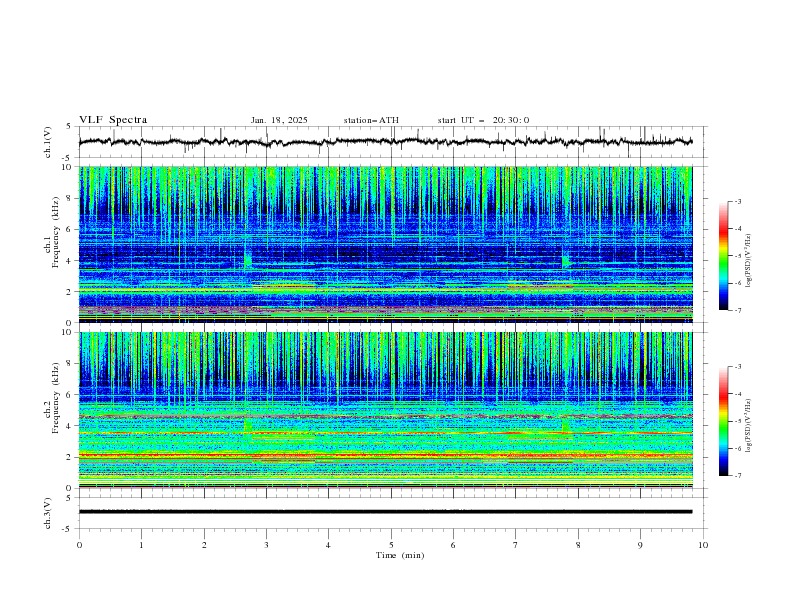Click the "ch.1 Frequency (kHz)" axis label
Image resolution: width=792 pixels, height=612 pixels.
tap(52, 233)
